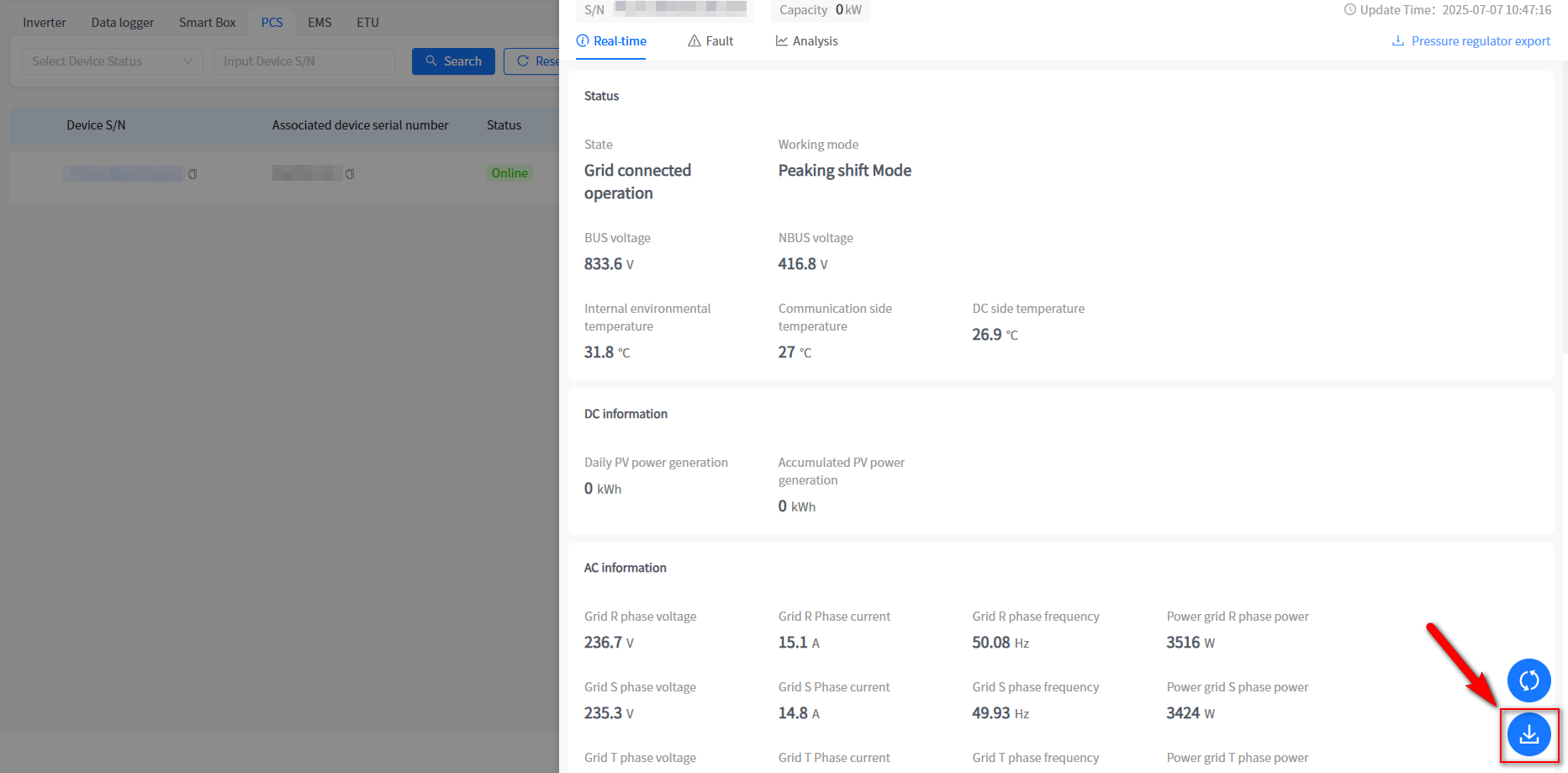This screenshot has height=773, width=1568.
Task: Click the Input Device S/N field
Action: tap(303, 61)
